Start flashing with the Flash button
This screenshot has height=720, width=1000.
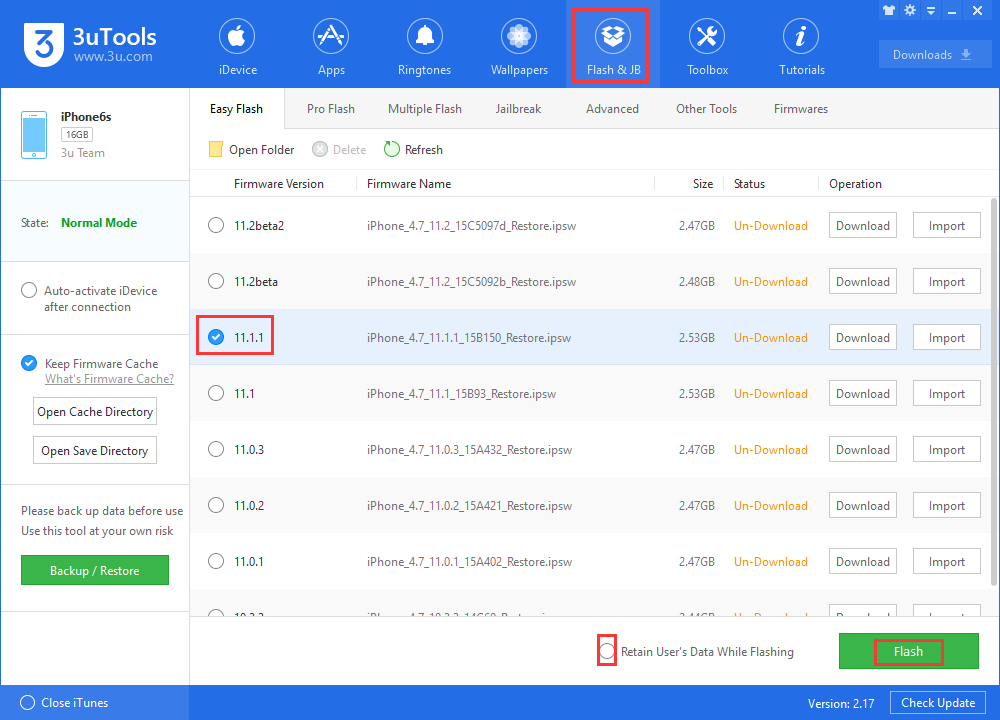coord(909,651)
